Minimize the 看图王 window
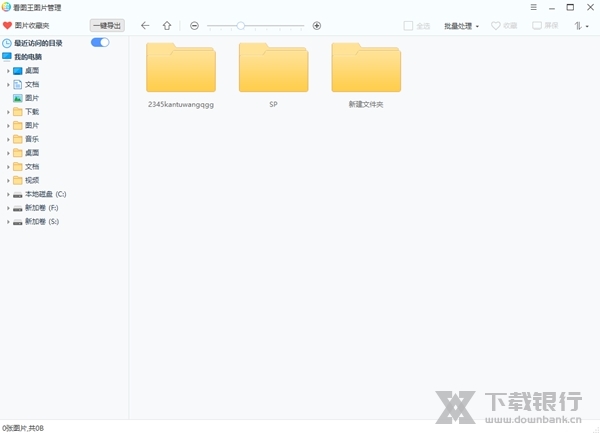 point(552,8)
